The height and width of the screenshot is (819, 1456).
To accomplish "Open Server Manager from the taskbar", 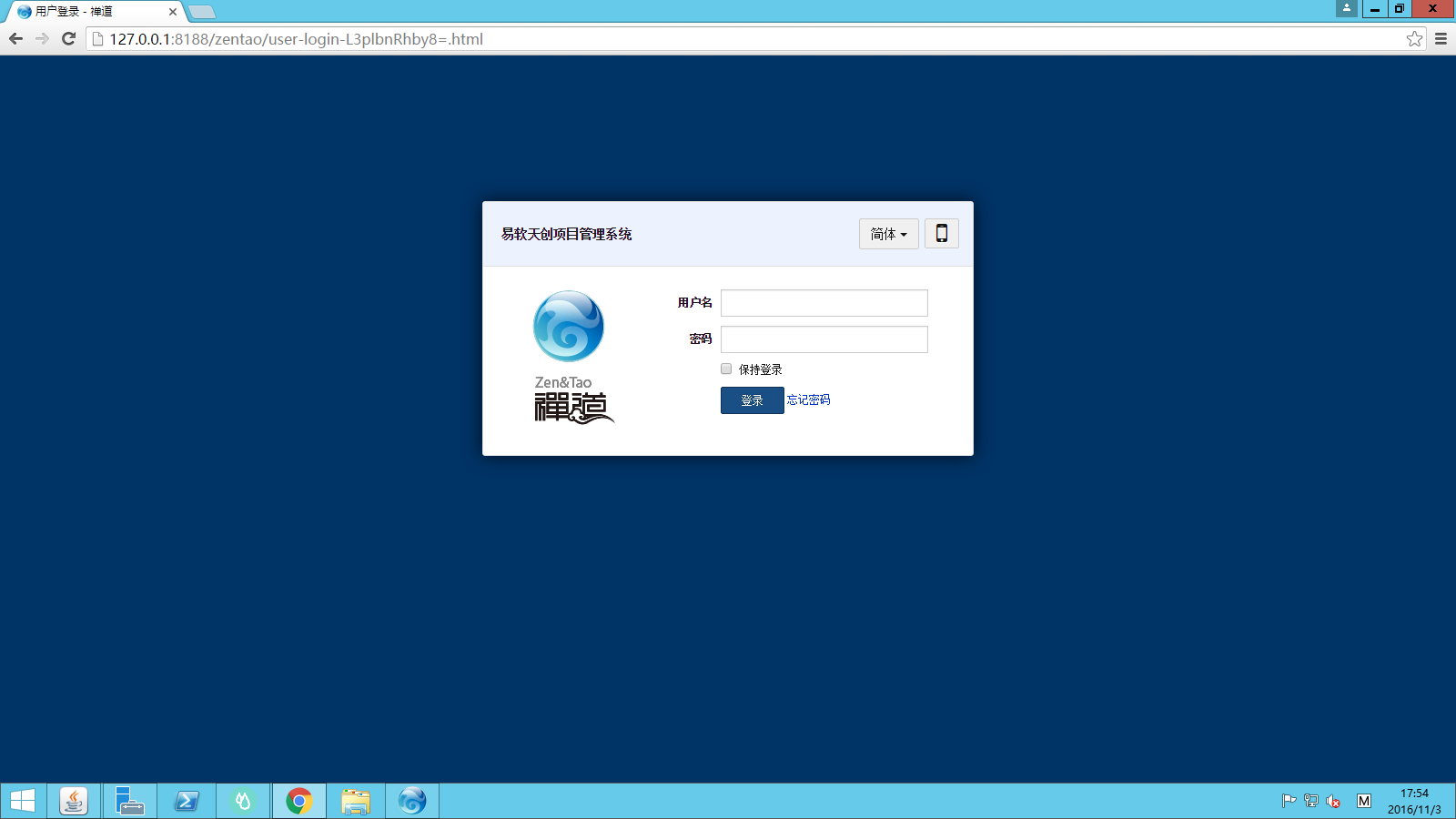I will [130, 801].
